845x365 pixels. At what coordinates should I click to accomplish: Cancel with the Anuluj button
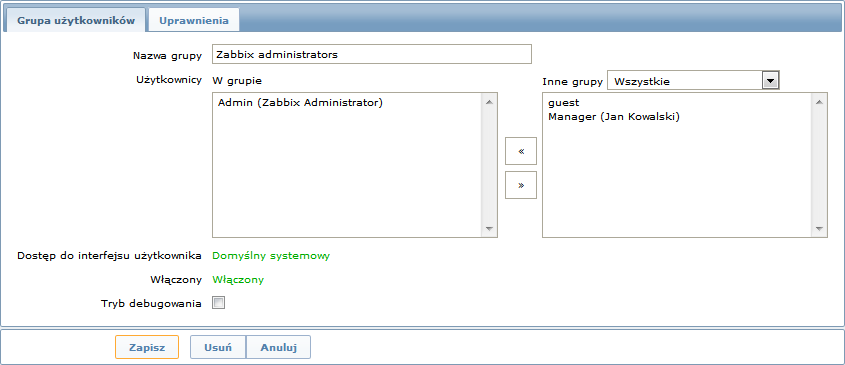(279, 347)
